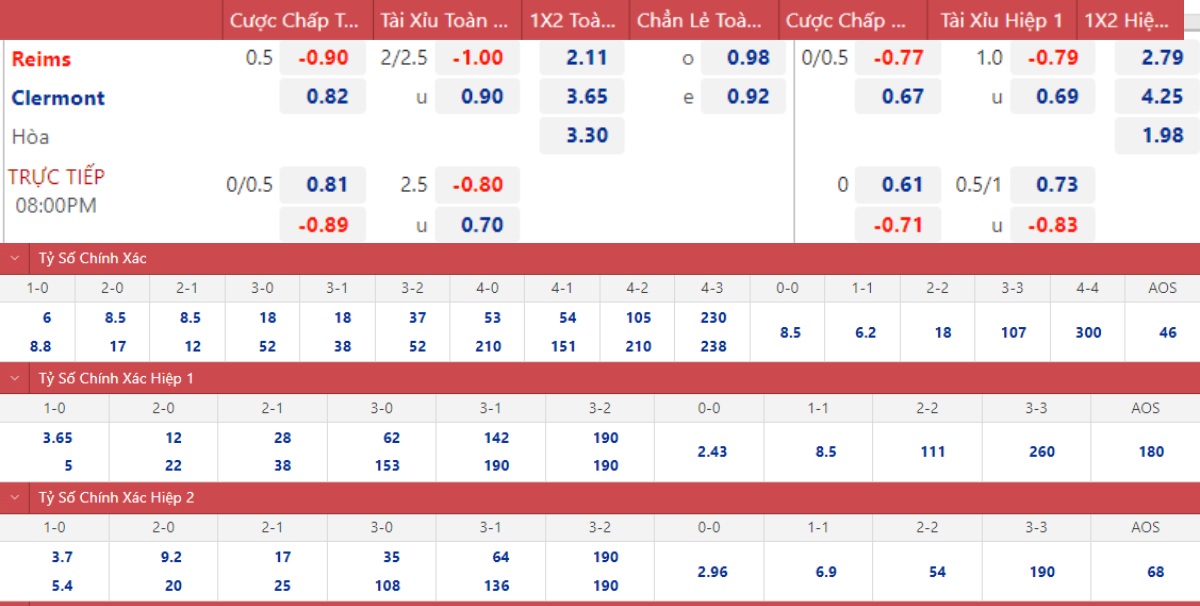Viewport: 1200px width, 606px height.
Task: Pick first-half 1X2 draw odds 1.98
Action: coord(1161,135)
